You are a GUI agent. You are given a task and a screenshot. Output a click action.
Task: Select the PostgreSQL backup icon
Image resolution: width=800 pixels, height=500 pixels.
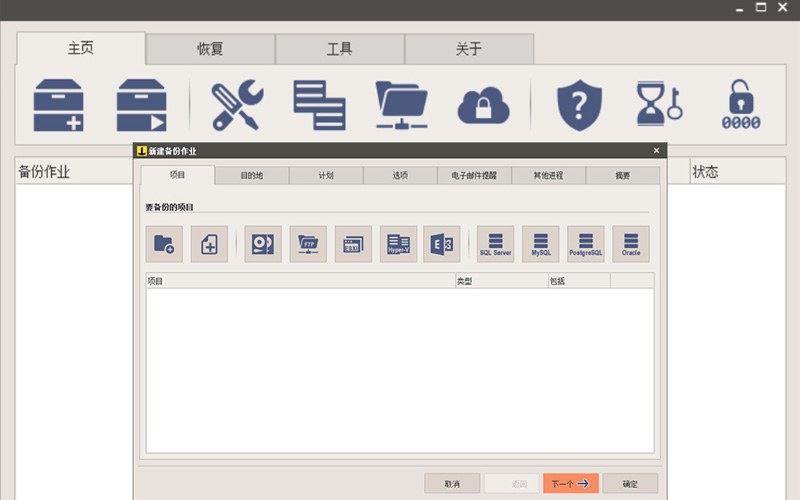click(586, 244)
